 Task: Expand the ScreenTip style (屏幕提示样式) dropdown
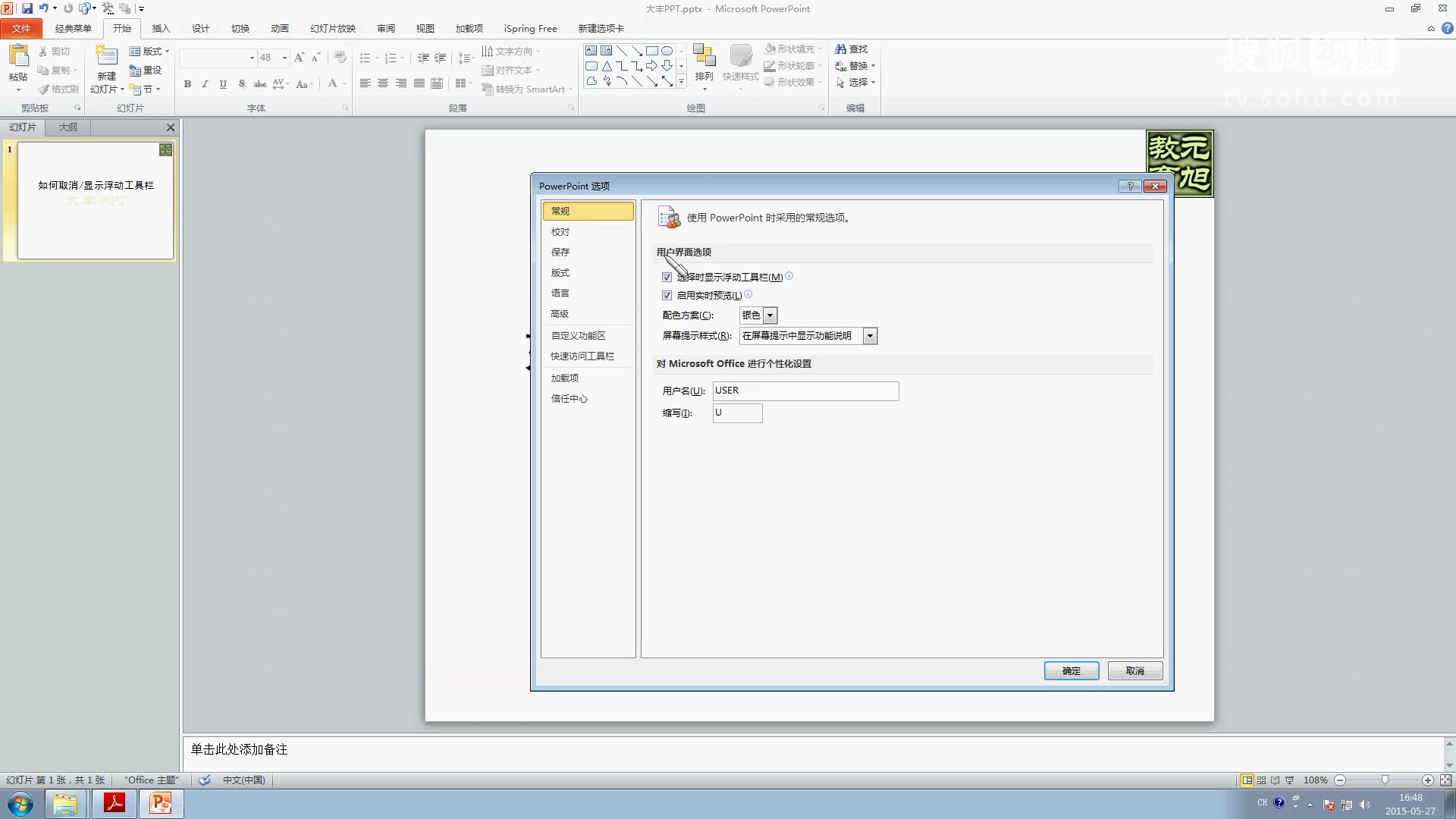tap(870, 336)
